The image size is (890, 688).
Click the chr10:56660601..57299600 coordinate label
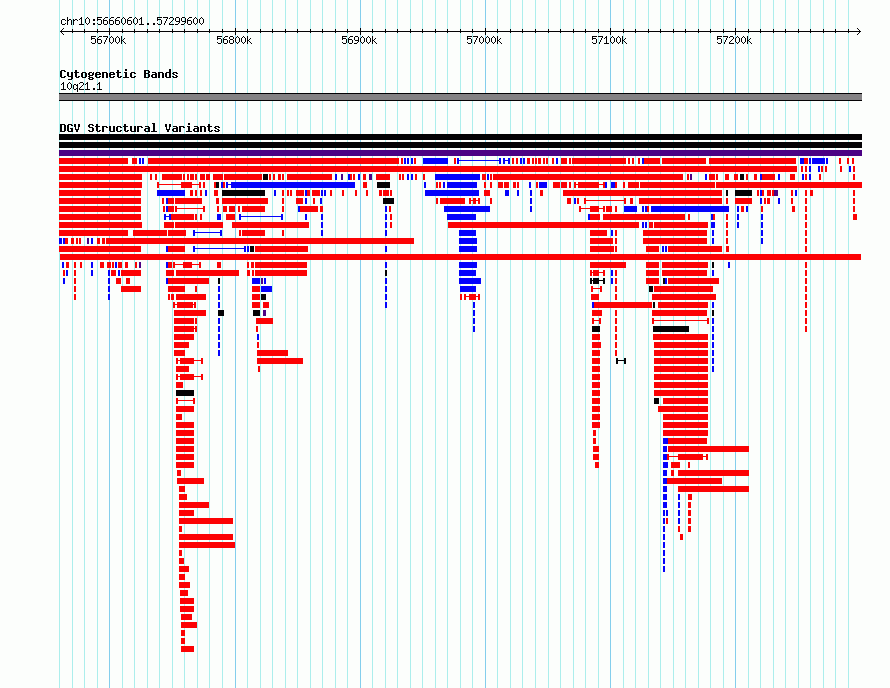132,21
